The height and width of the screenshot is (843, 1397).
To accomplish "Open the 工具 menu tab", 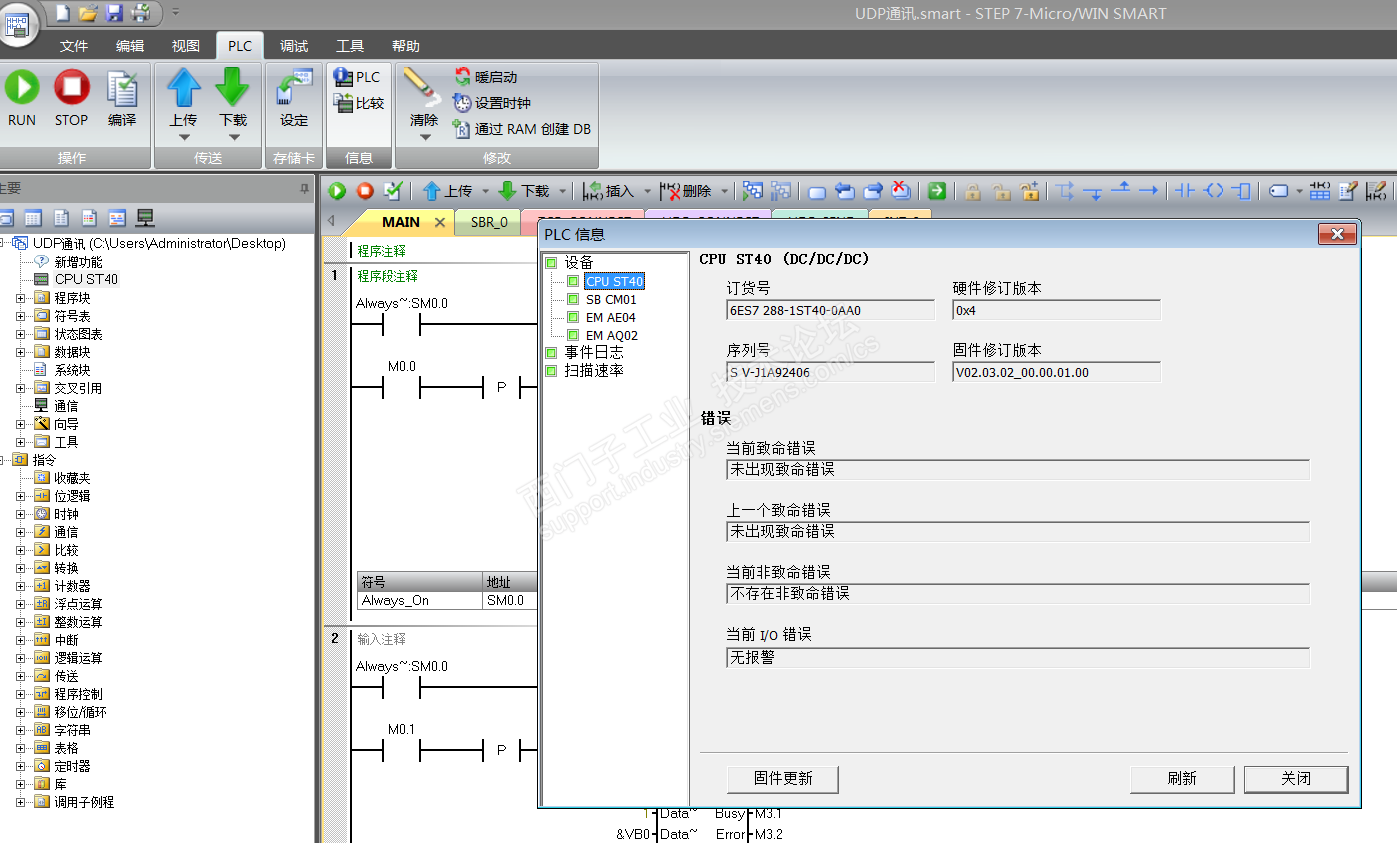I will 350,46.
